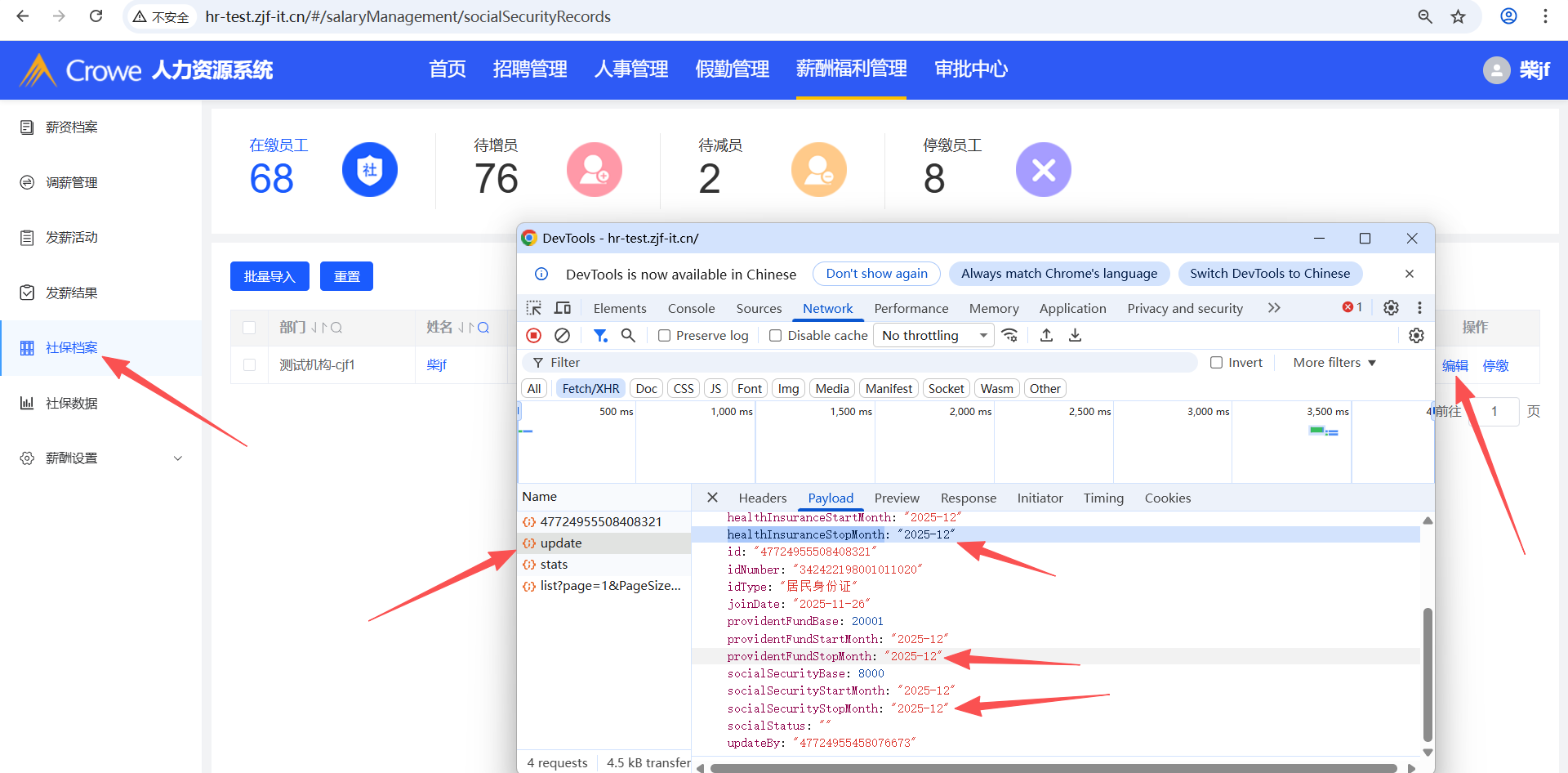Check the Disable cache option
The height and width of the screenshot is (773, 1568).
[x=776, y=336]
